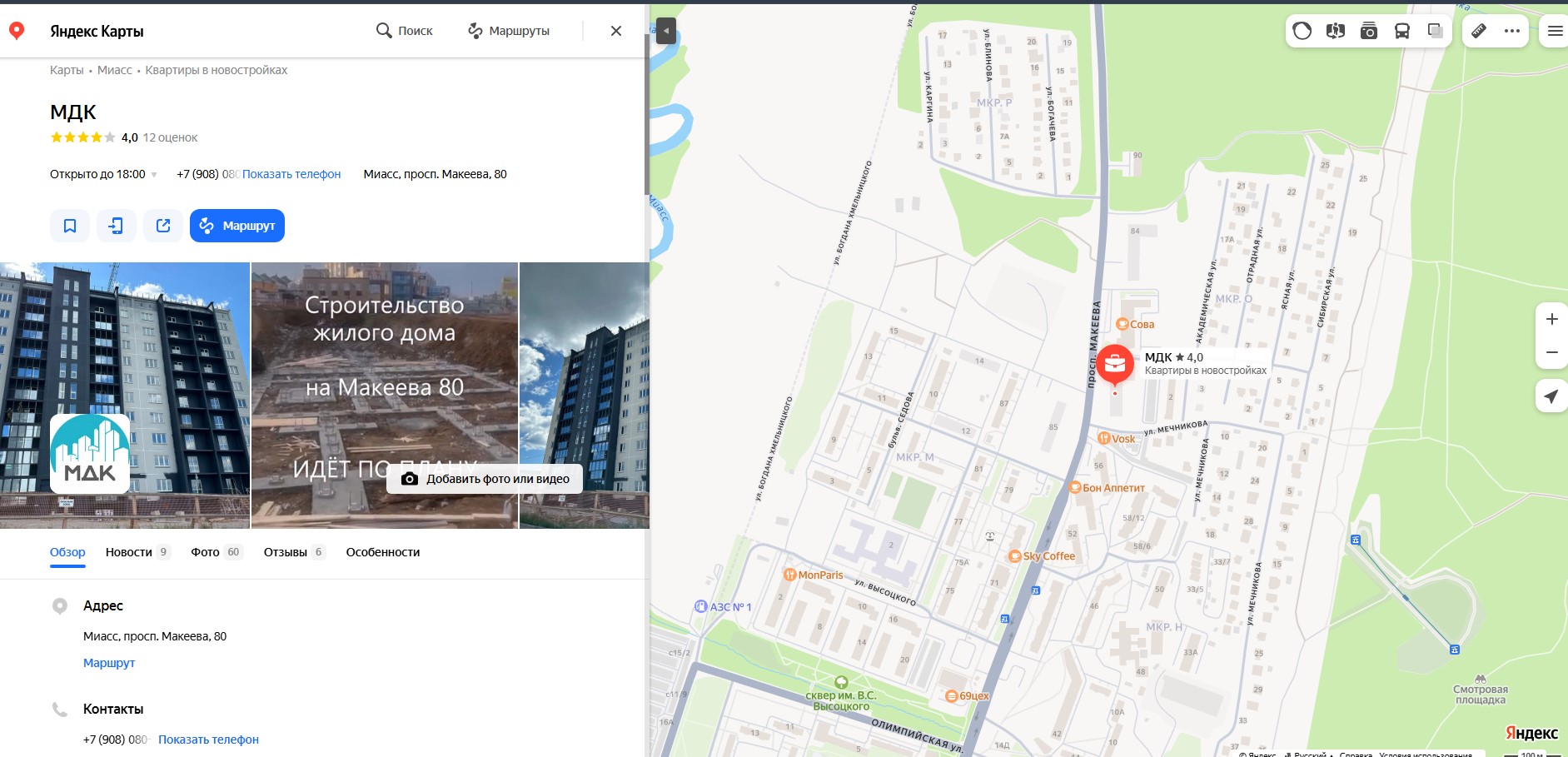Click the Яндекс Карты title

point(97,32)
